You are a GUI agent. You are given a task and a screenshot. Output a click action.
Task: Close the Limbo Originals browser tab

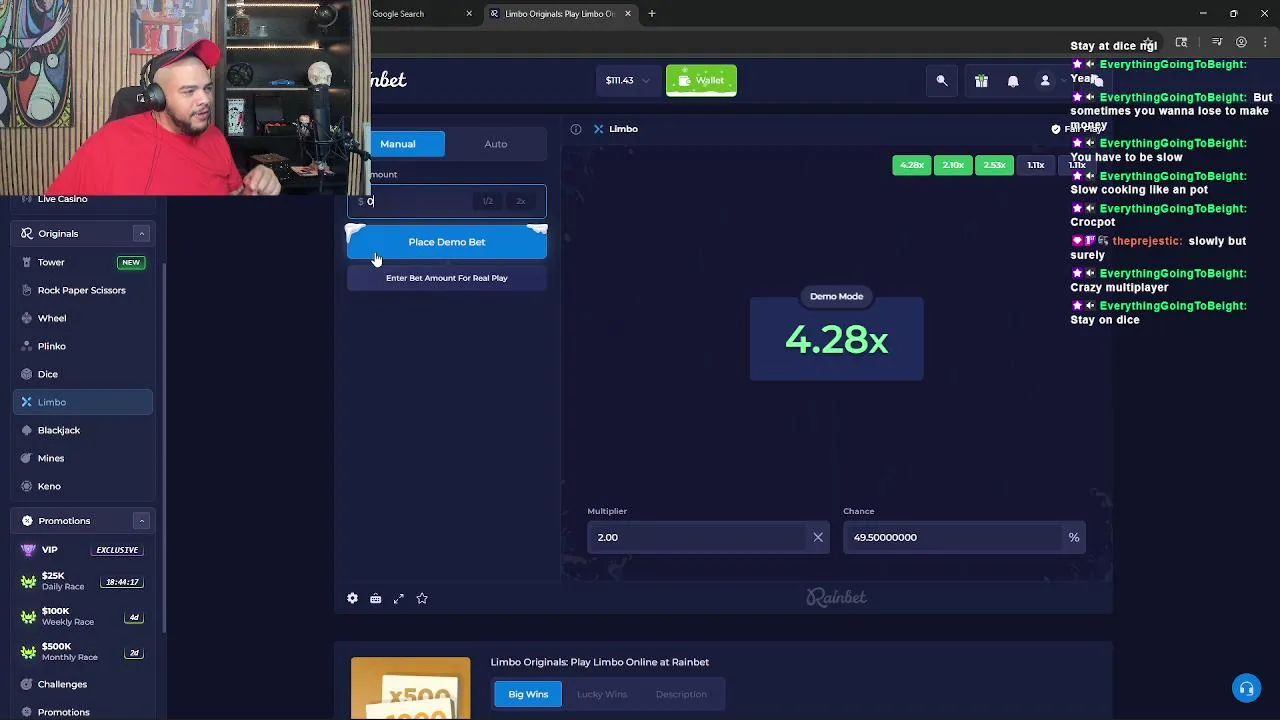(628, 14)
